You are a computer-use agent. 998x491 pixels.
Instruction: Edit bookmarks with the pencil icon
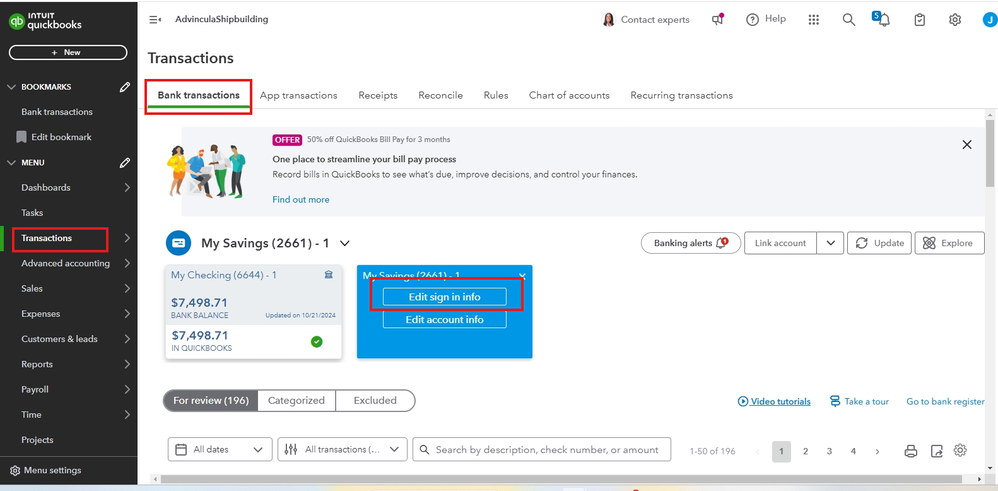pyautogui.click(x=125, y=87)
